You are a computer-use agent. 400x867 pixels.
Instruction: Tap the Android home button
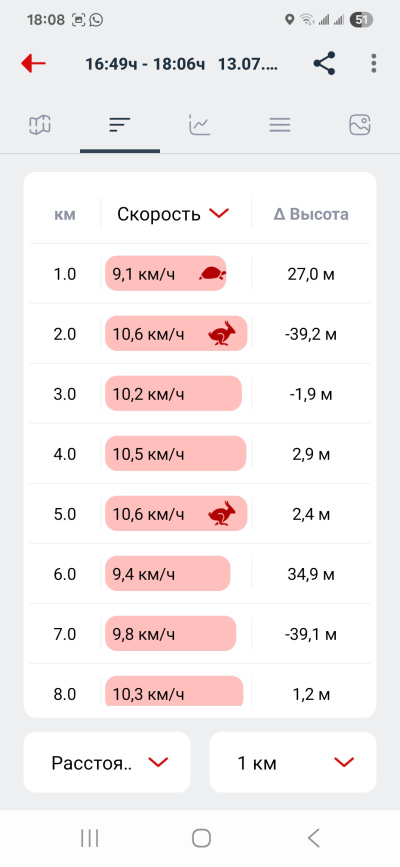coord(201,838)
